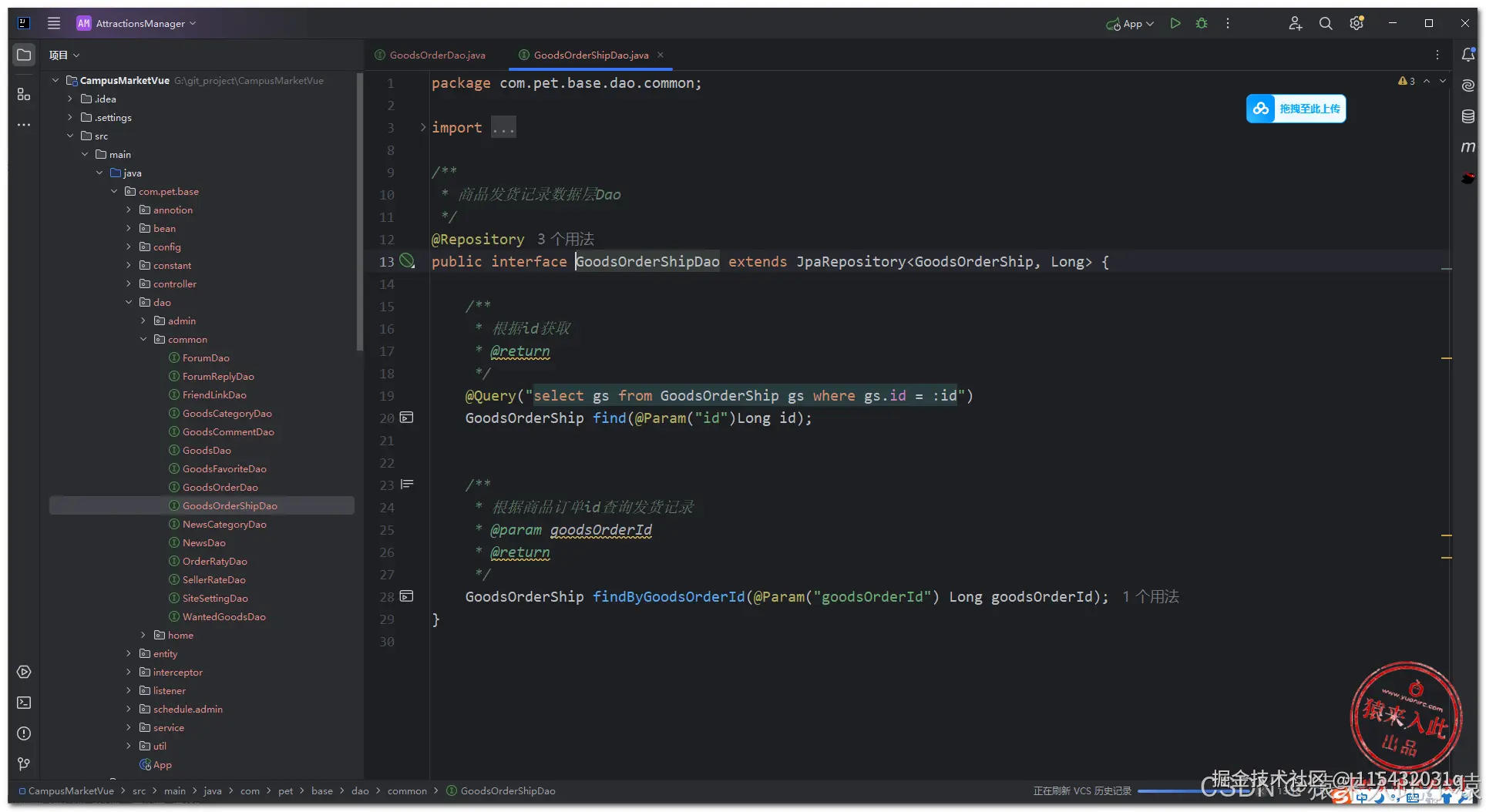
Task: Open the AI Assistant spiral icon
Action: coord(1468,86)
